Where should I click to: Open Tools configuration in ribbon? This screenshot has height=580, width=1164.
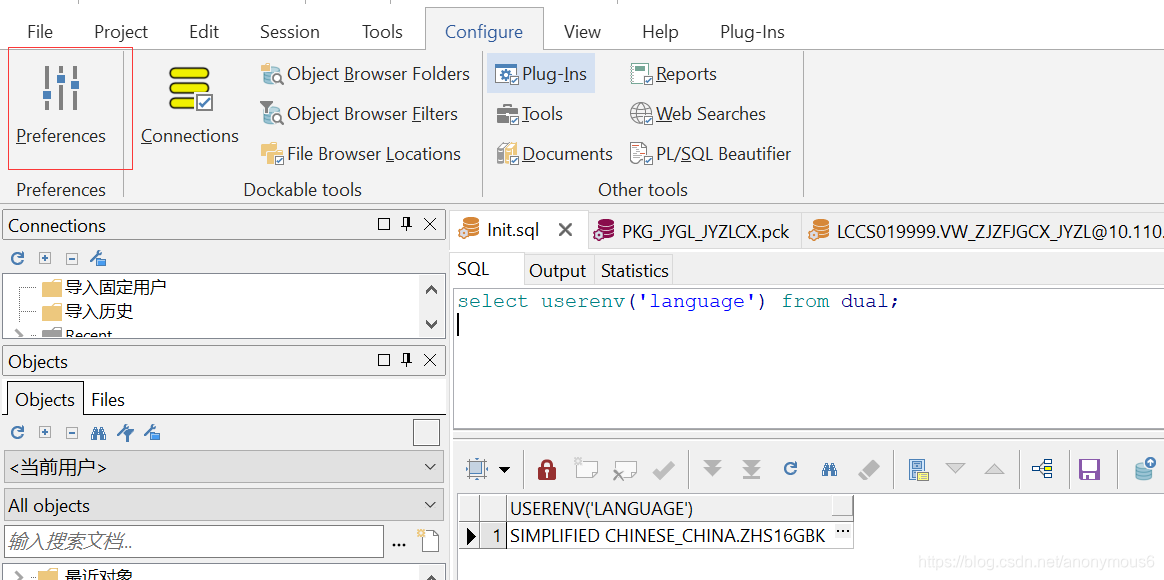(x=530, y=114)
